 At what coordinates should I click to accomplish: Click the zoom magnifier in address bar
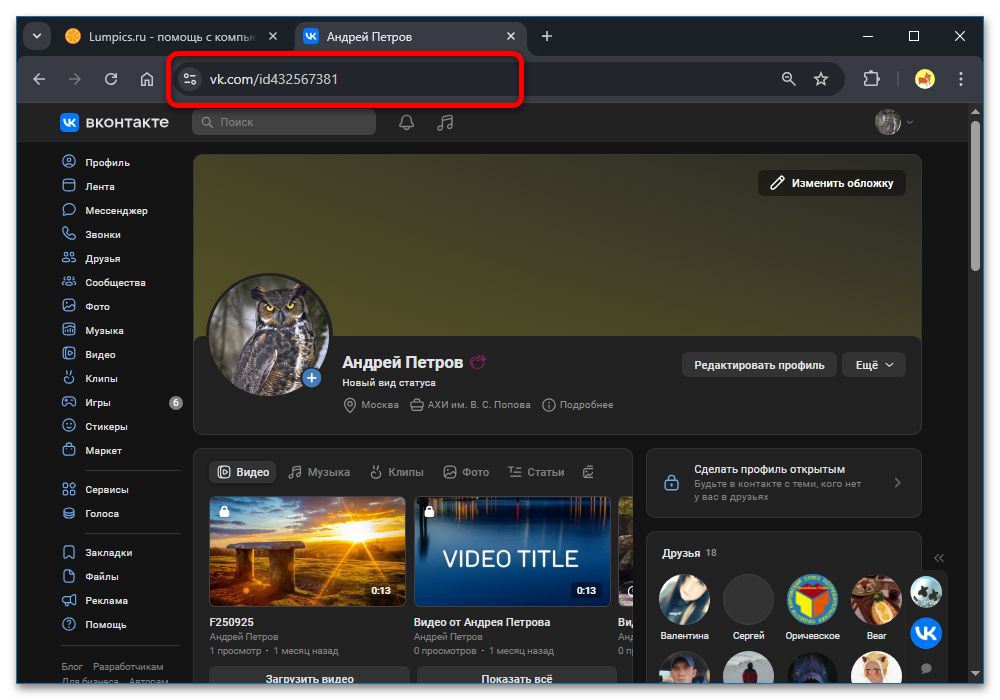coord(788,79)
